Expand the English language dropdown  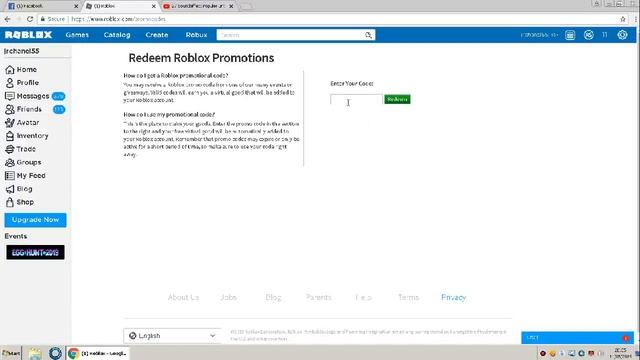(x=172, y=336)
